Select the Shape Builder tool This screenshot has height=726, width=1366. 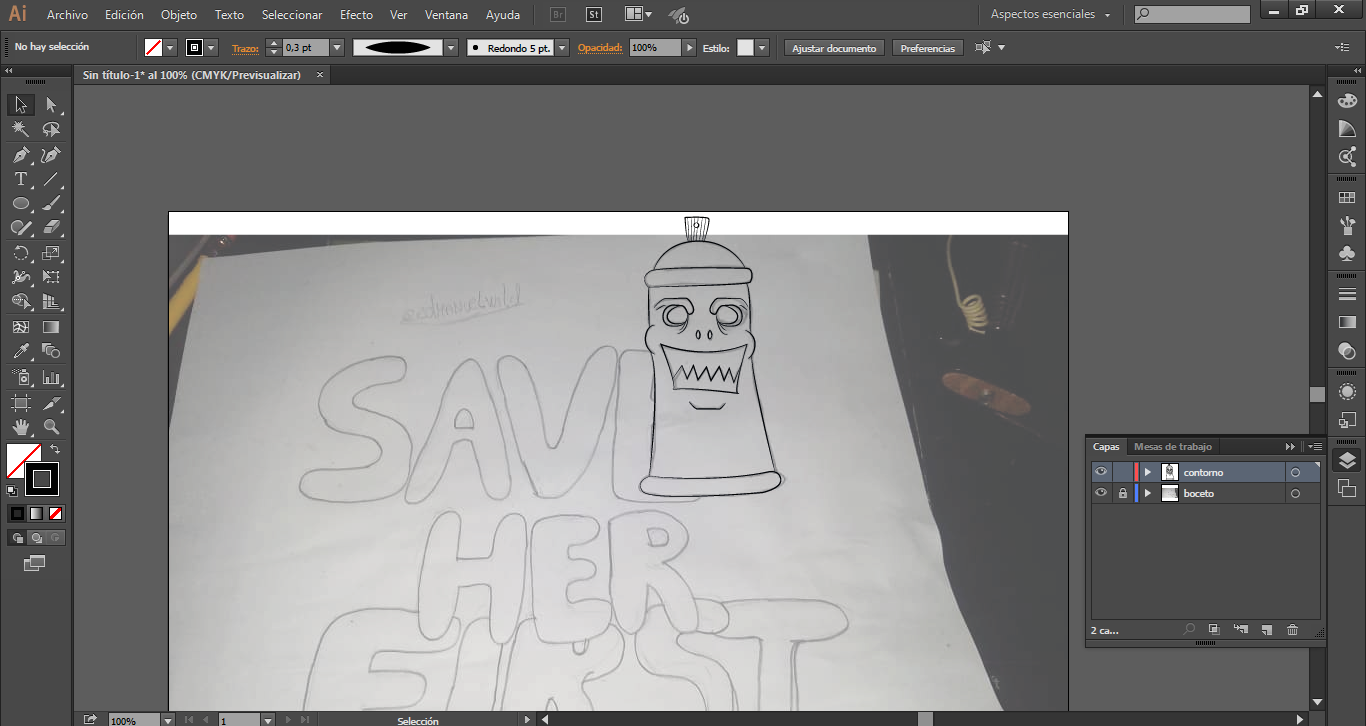(20, 302)
